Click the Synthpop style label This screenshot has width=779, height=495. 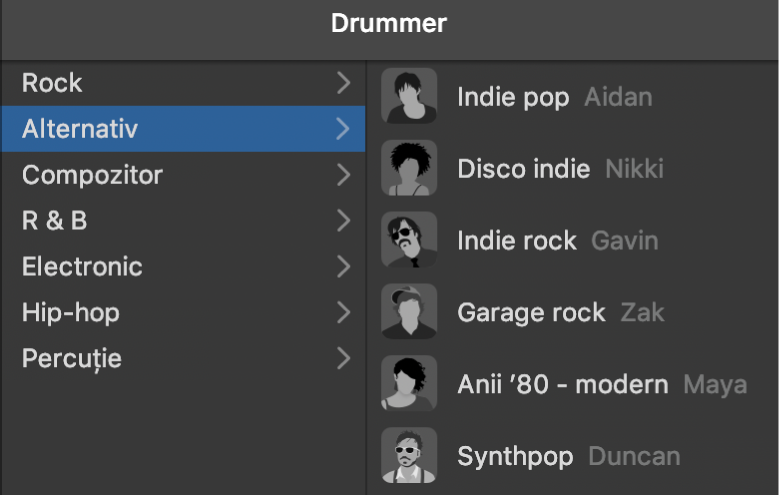[515, 457]
